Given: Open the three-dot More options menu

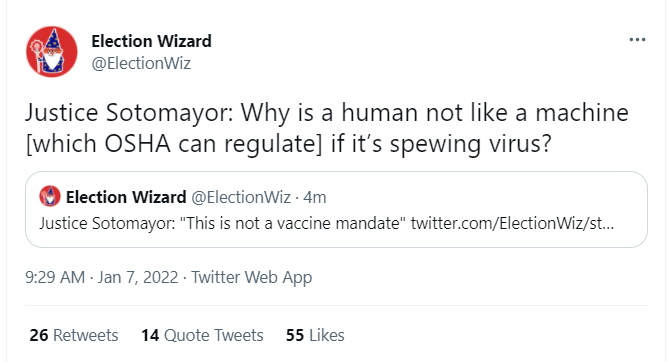Looking at the screenshot, I should (637, 40).
